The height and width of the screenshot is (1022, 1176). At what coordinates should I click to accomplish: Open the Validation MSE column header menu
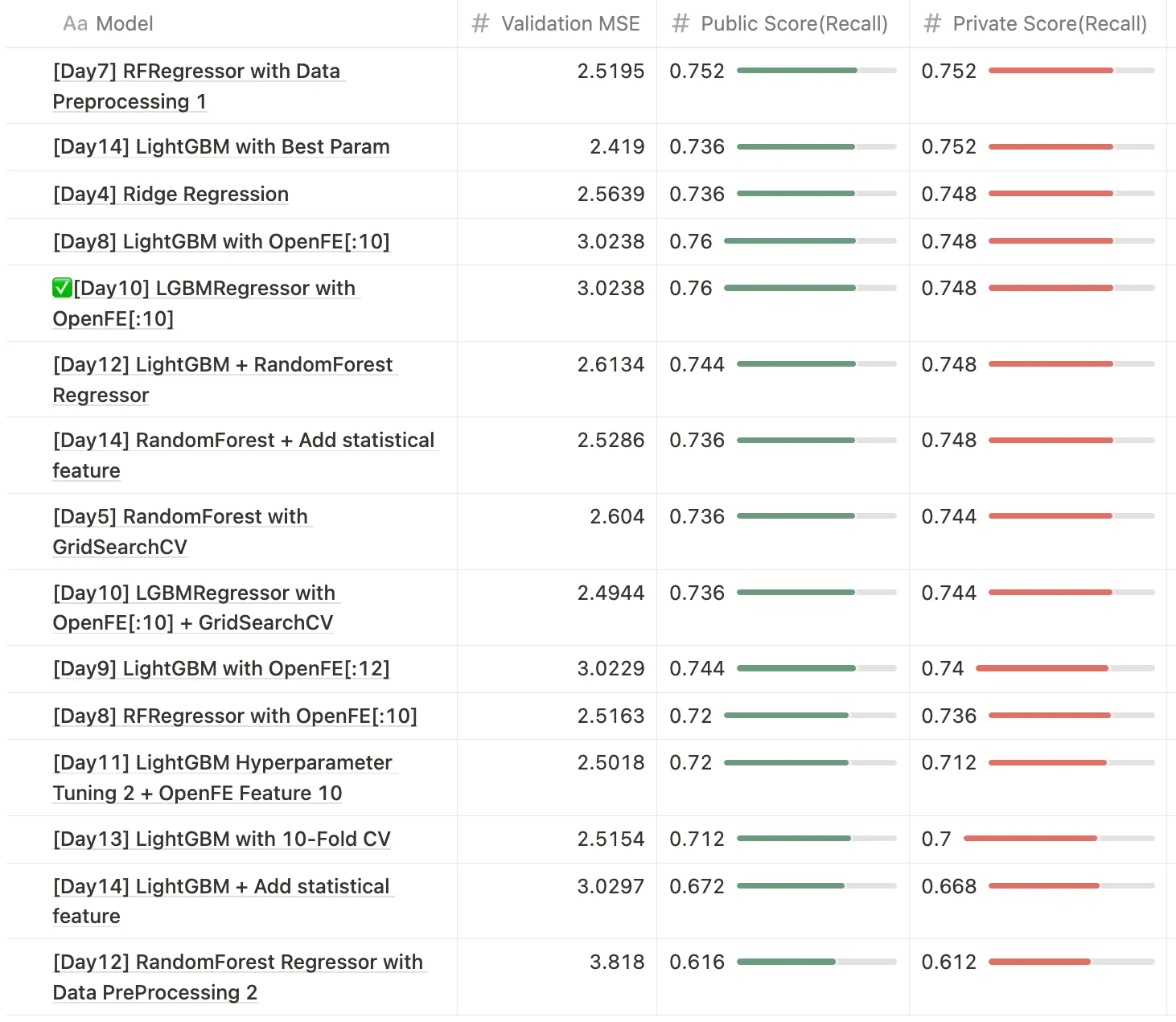click(569, 24)
